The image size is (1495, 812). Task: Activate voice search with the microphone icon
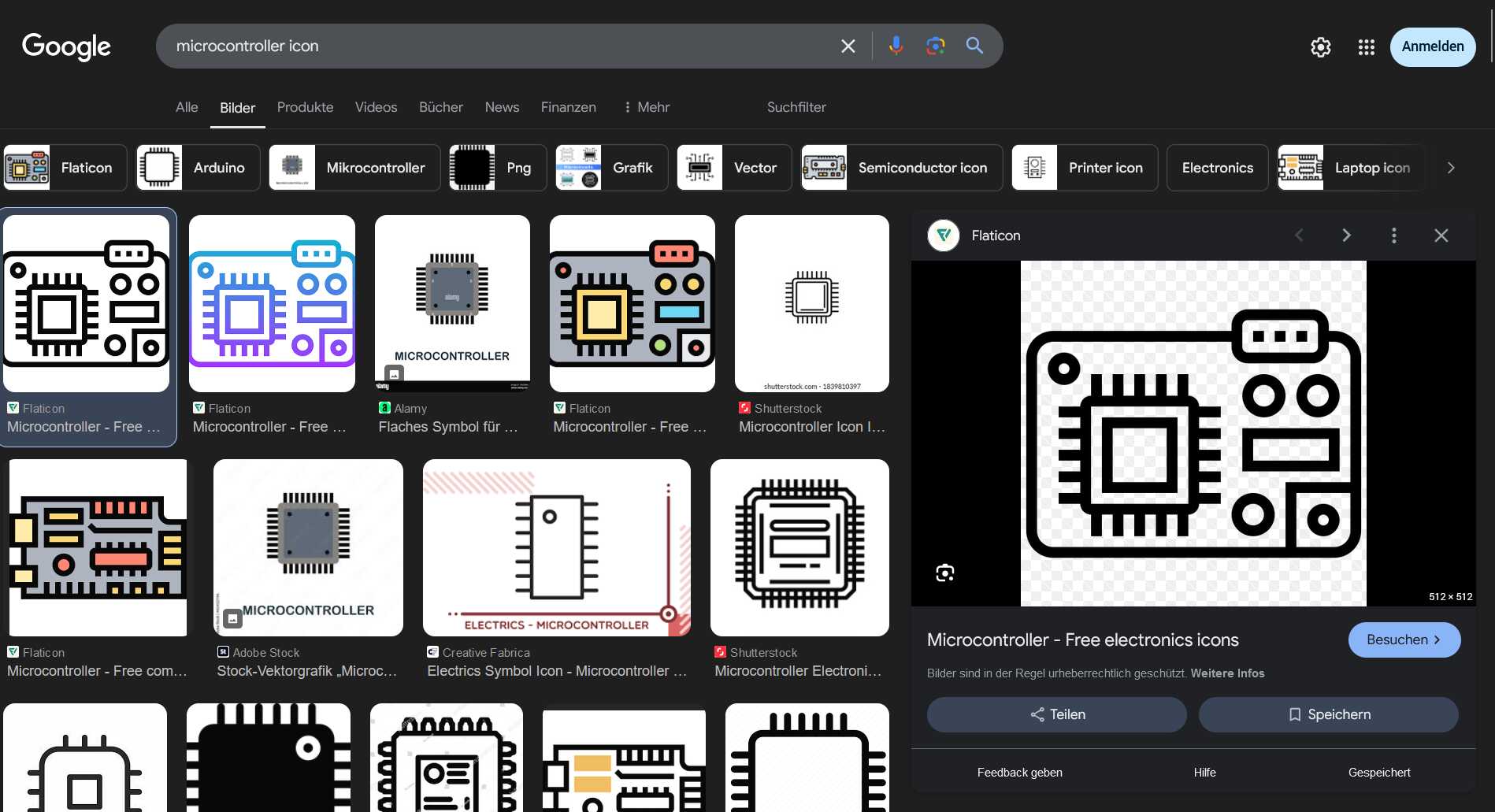(x=896, y=46)
